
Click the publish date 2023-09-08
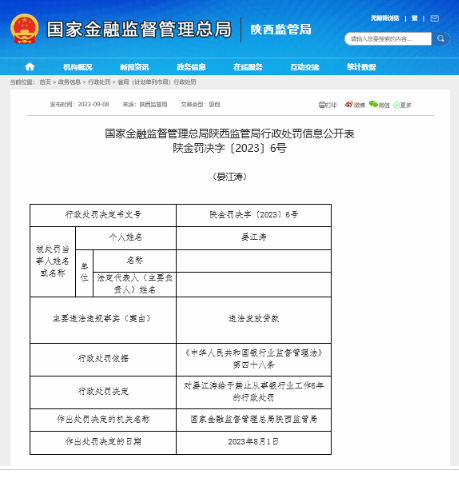[93, 104]
